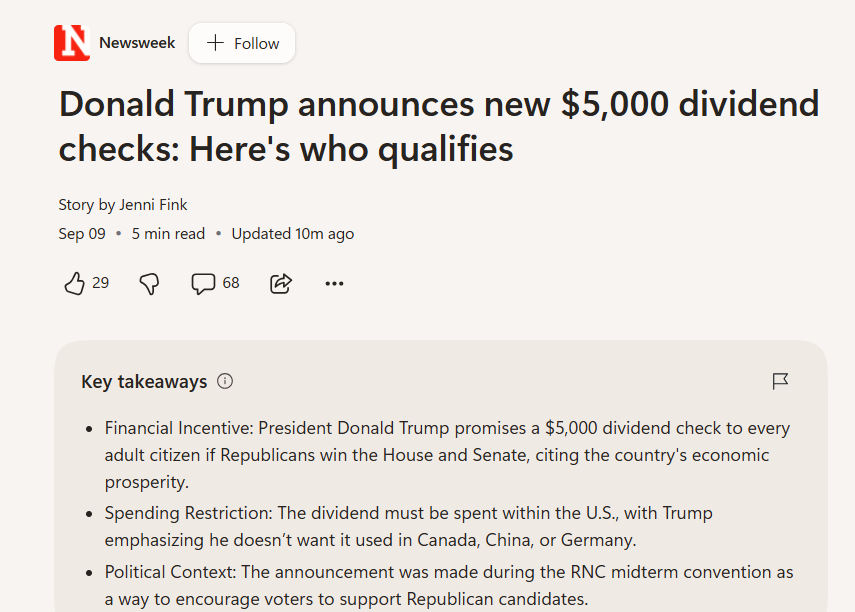Click the 68 comments count
The width and height of the screenshot is (855, 612).
click(231, 283)
